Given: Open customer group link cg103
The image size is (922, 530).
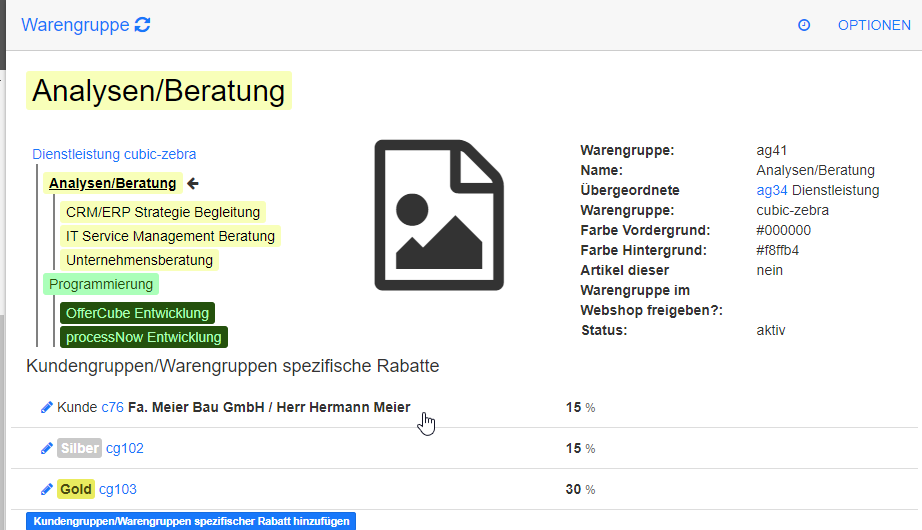Looking at the screenshot, I should pyautogui.click(x=118, y=489).
